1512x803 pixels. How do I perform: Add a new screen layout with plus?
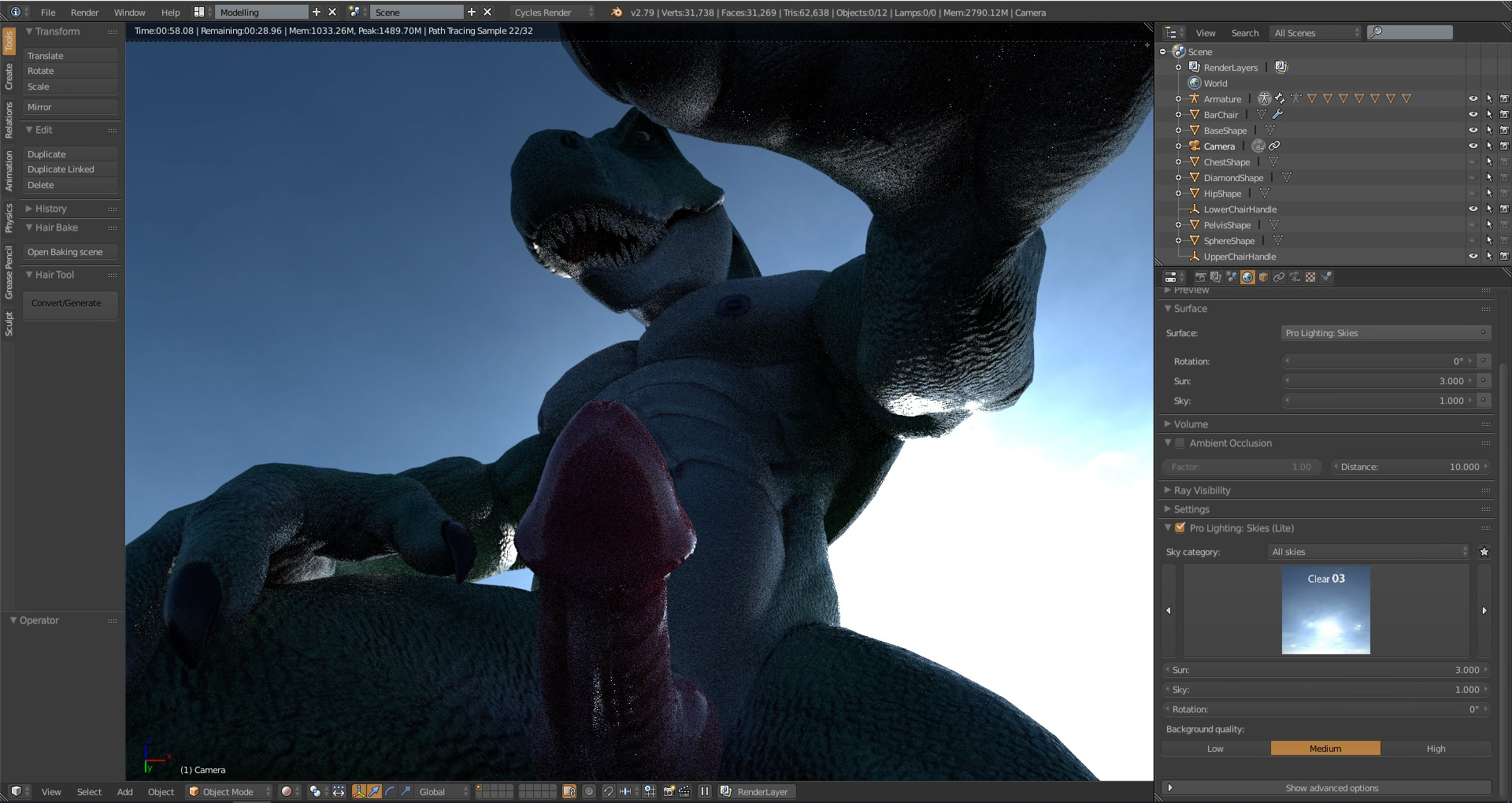pyautogui.click(x=317, y=12)
